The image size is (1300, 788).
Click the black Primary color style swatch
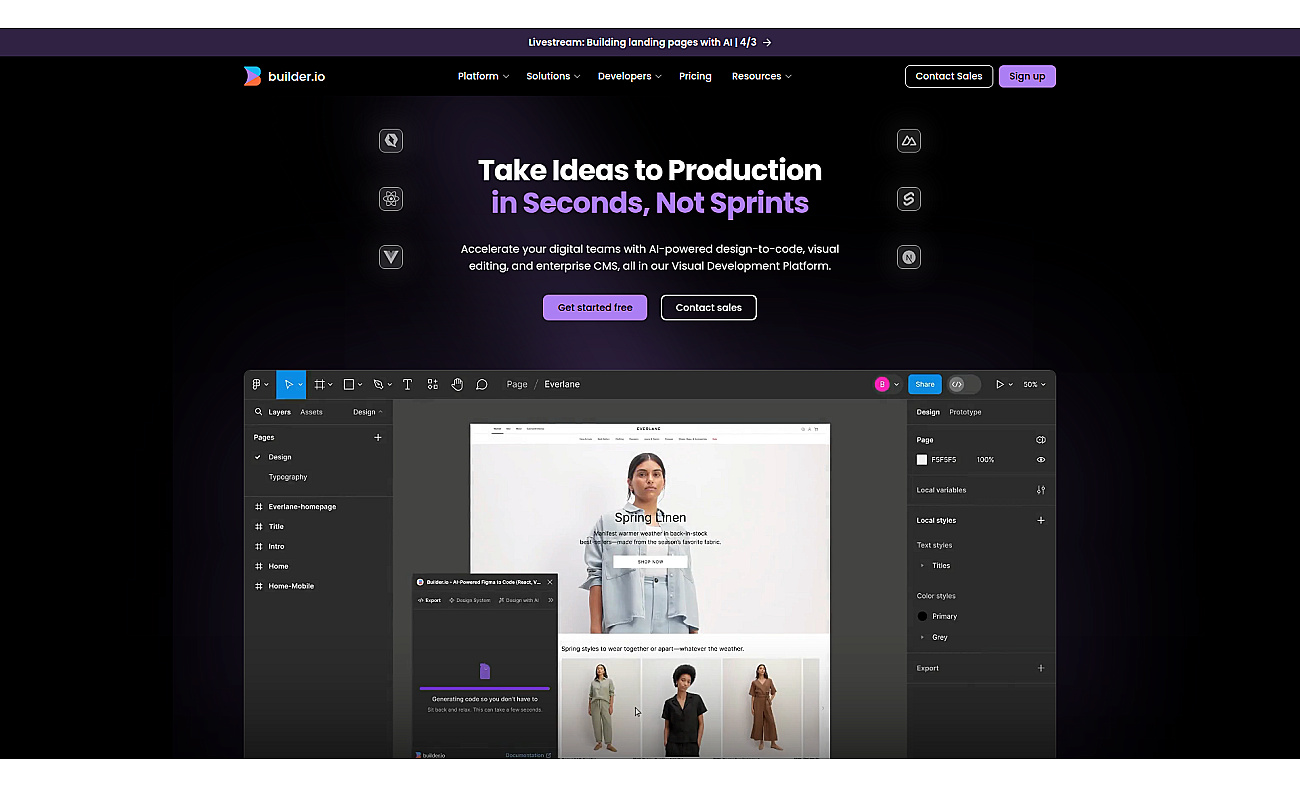tap(922, 616)
